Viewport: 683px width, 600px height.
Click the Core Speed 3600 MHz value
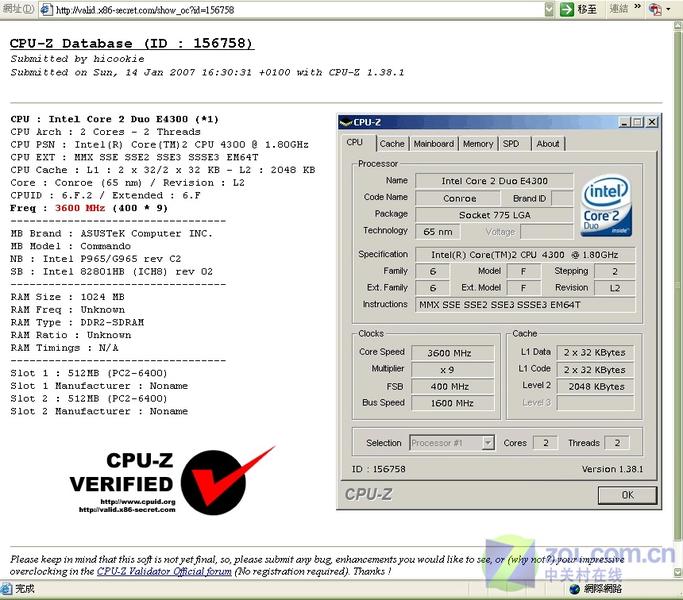click(x=452, y=353)
